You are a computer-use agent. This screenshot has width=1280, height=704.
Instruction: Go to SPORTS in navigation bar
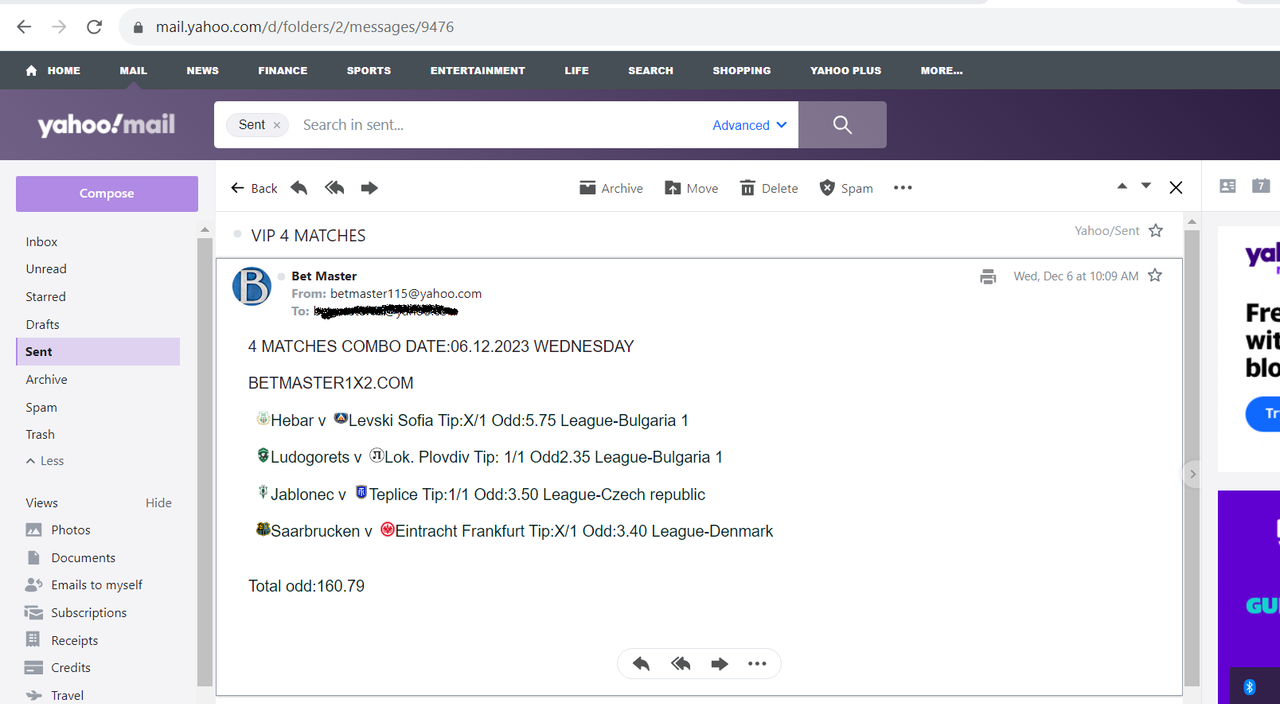click(369, 71)
